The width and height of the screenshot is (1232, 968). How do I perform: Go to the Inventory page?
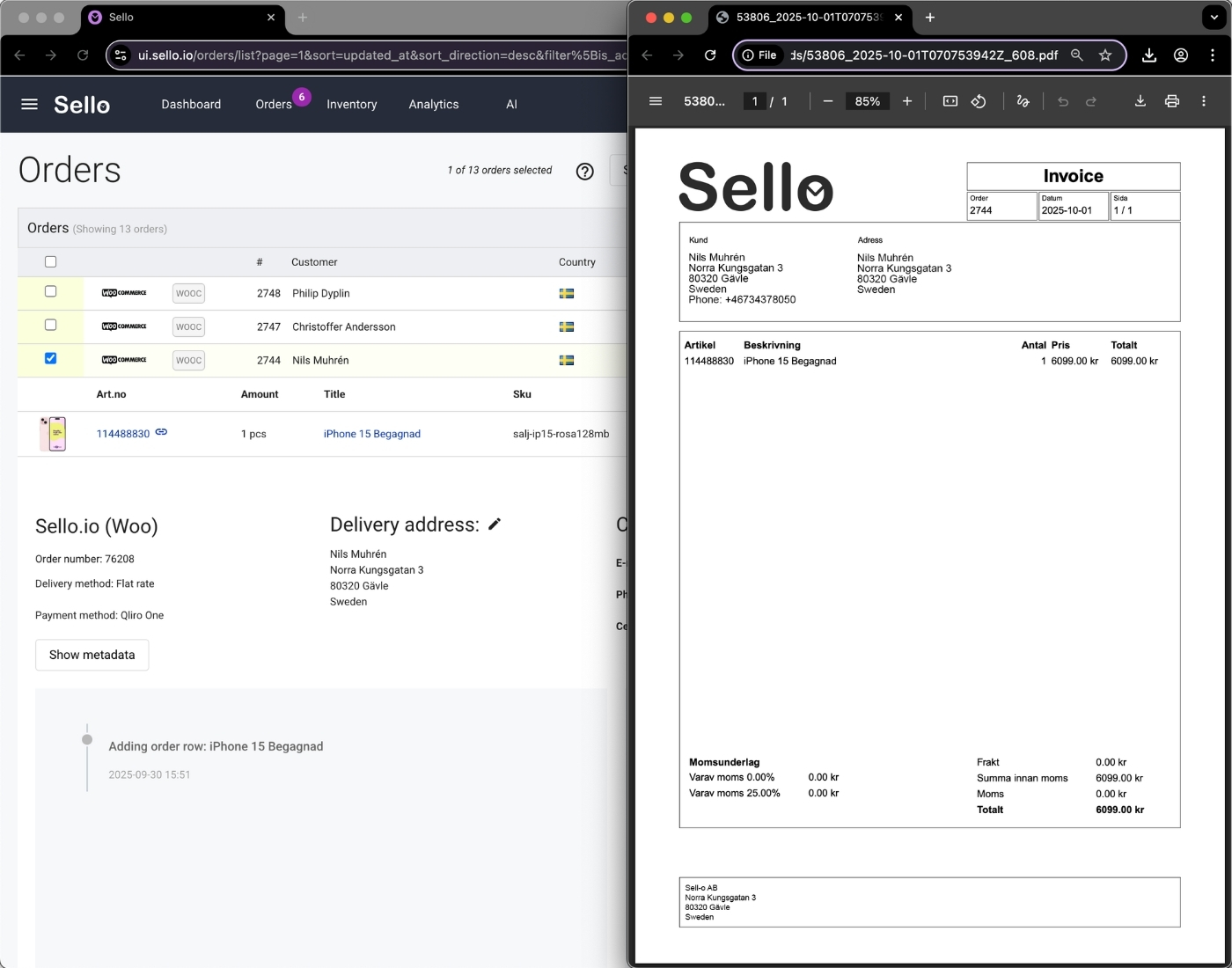point(351,104)
